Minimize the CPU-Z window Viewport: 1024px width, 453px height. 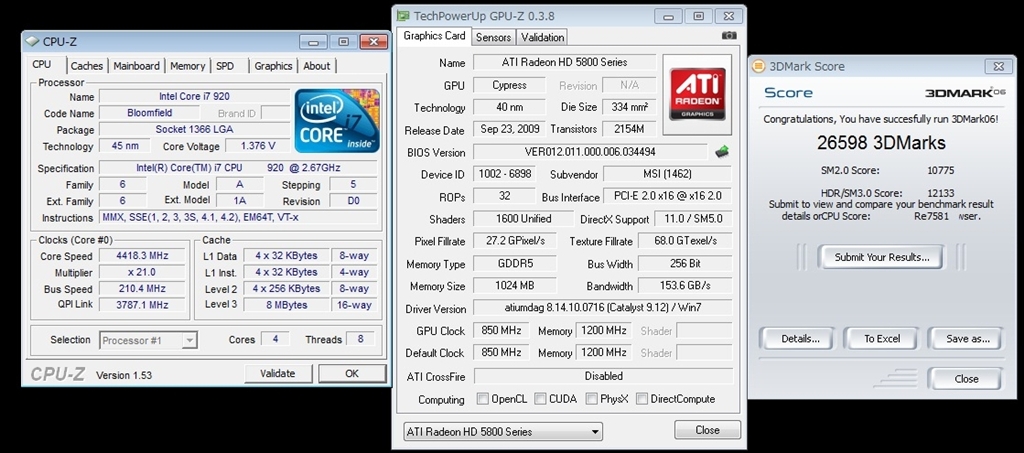314,42
